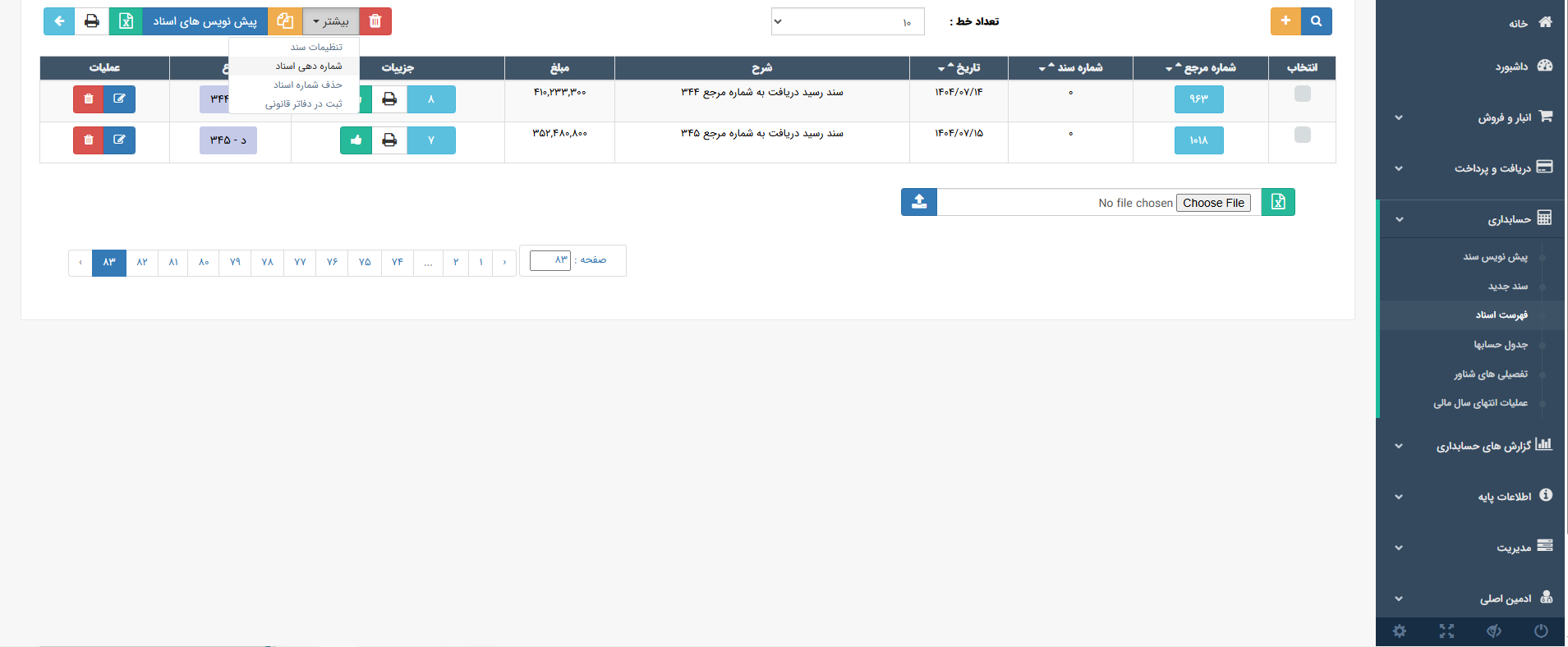1568x647 pixels.
Task: Toggle the eye-slash hide icon in sidebar footer
Action: tap(1494, 631)
